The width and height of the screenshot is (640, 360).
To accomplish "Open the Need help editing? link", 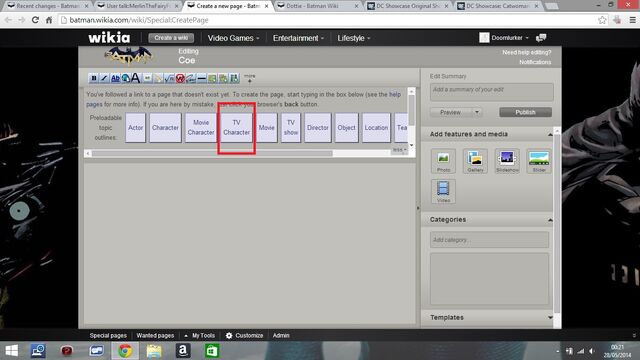I will (527, 53).
